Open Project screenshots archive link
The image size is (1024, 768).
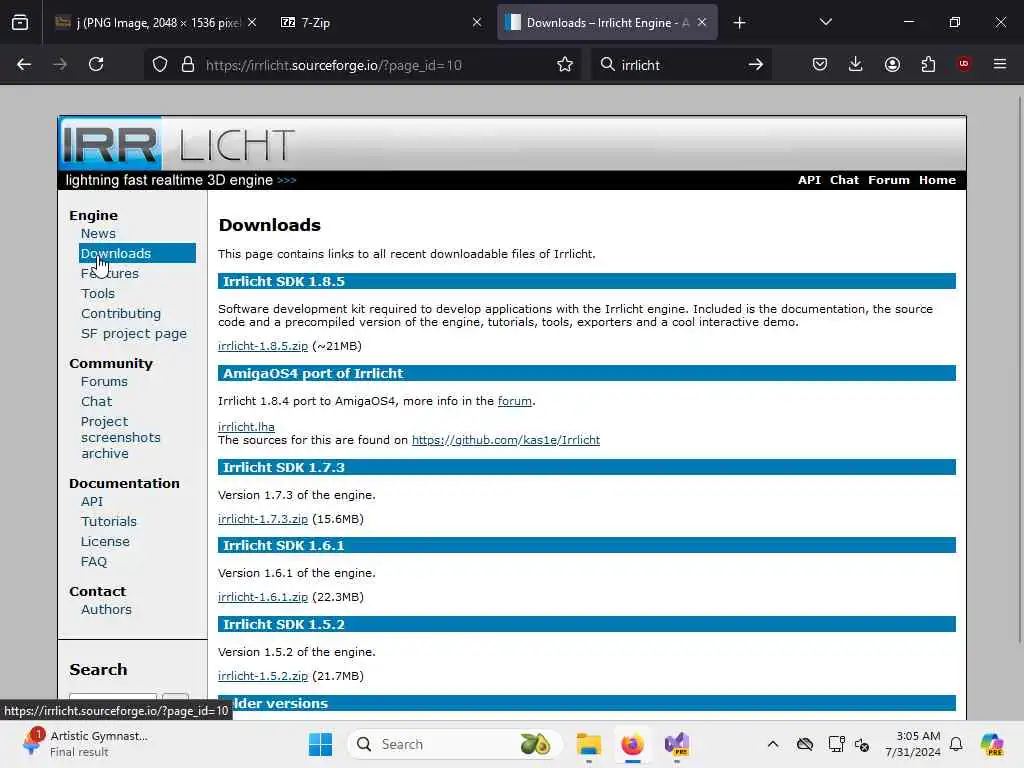pos(121,438)
